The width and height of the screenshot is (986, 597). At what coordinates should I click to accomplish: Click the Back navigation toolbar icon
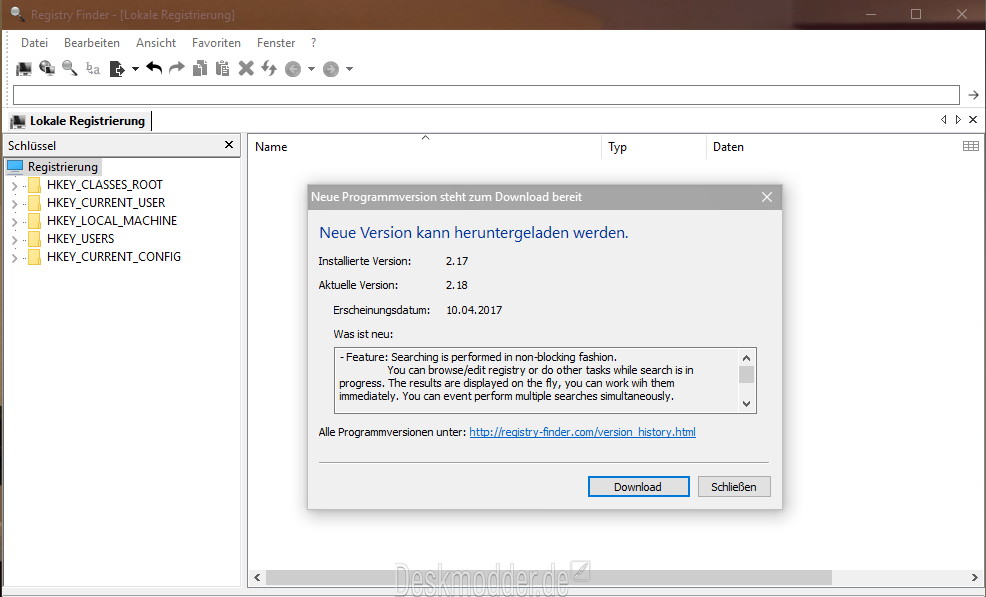(292, 69)
